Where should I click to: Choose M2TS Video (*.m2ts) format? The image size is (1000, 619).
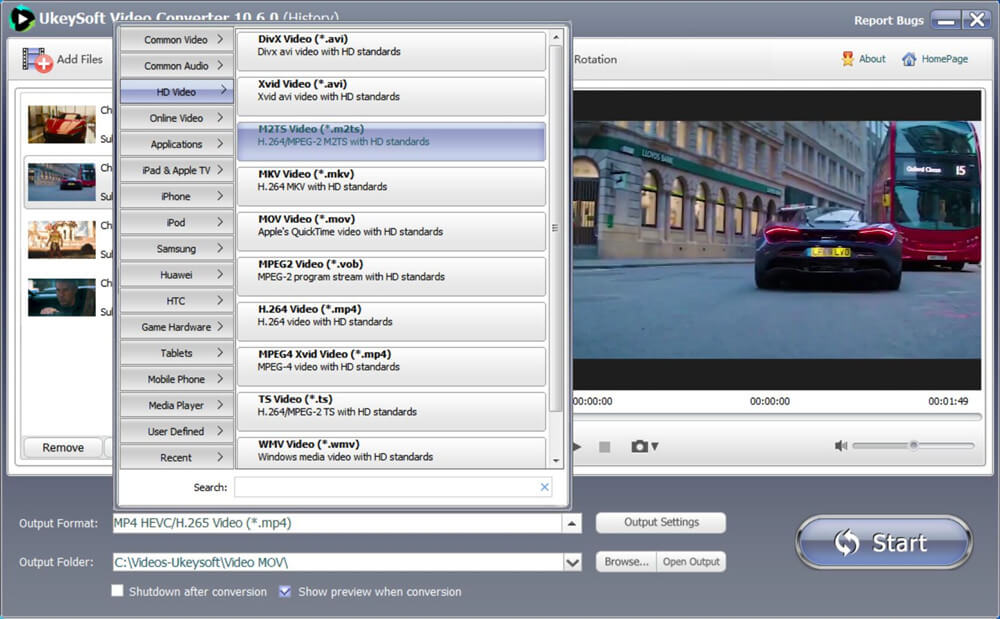coord(392,141)
